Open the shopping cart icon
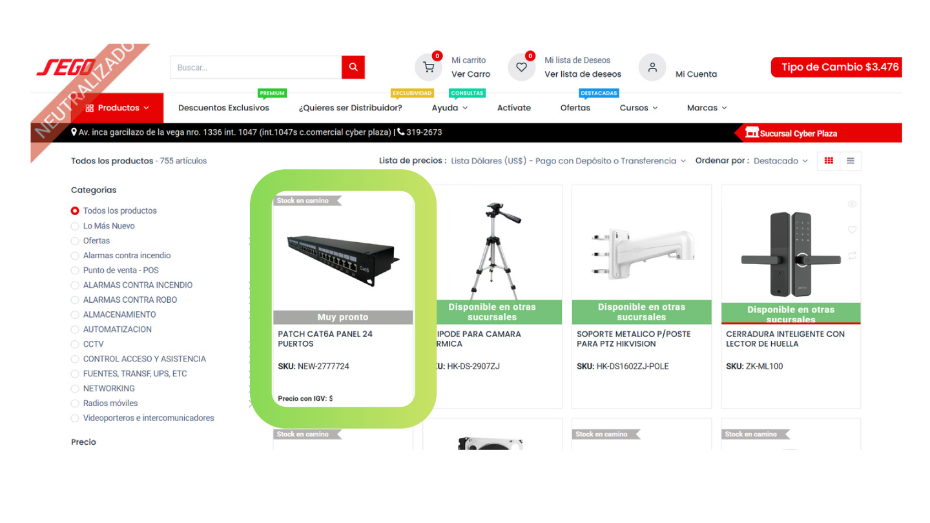 (x=429, y=68)
